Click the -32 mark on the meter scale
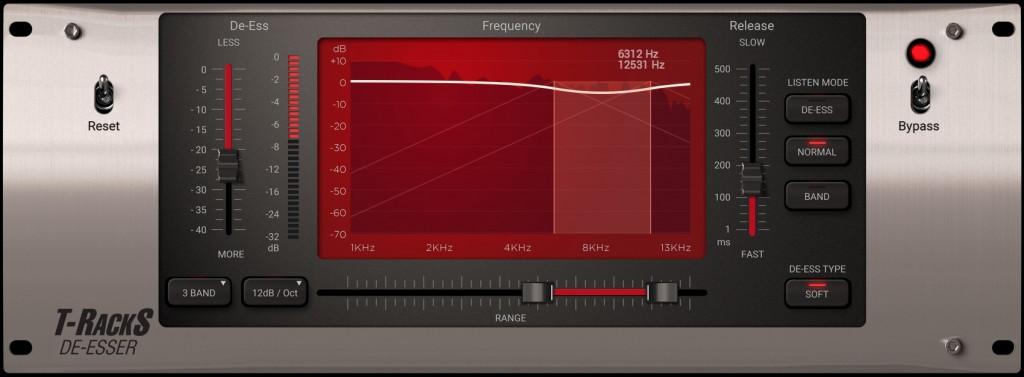 click(273, 237)
